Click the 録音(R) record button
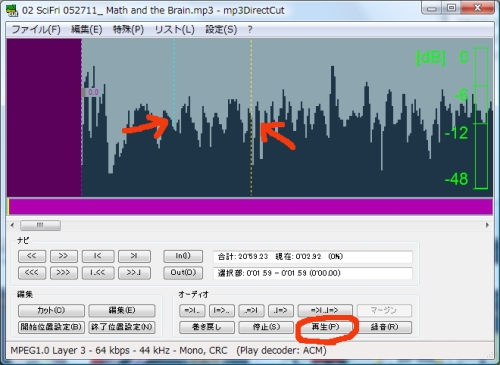The width and height of the screenshot is (500, 365). 384,327
